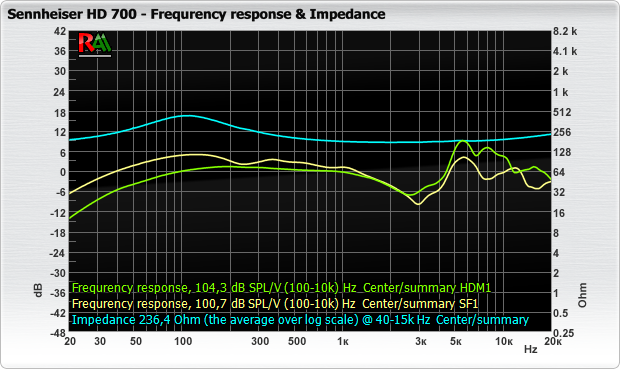Click the '0' label on the dB axis

click(63, 173)
